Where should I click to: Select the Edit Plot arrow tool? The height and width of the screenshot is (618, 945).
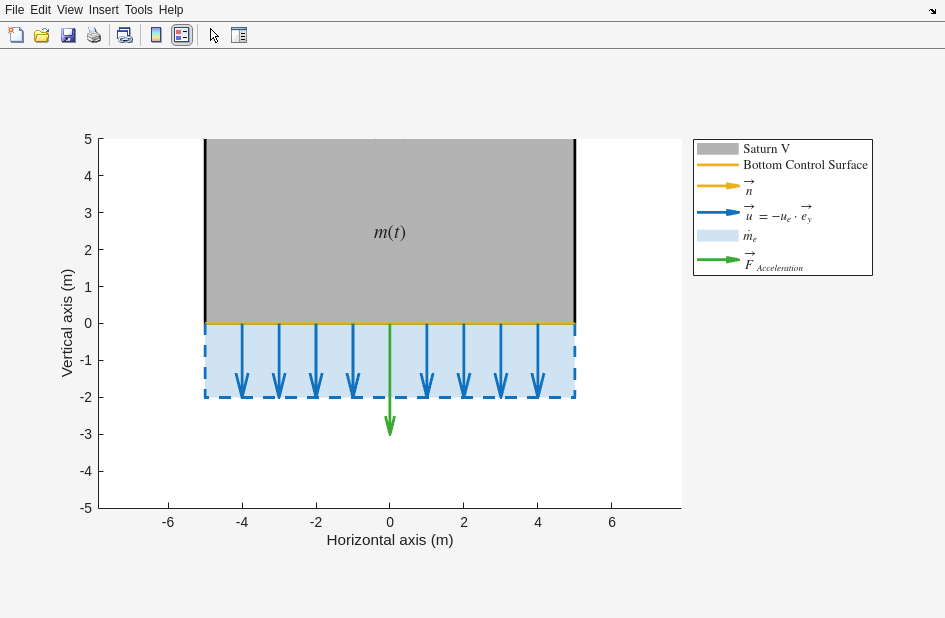214,35
